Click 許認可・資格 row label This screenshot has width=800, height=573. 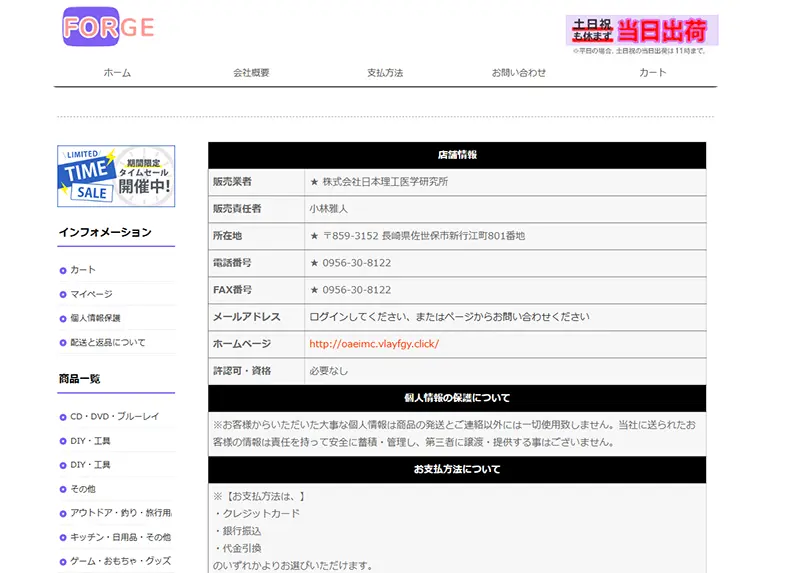[242, 371]
